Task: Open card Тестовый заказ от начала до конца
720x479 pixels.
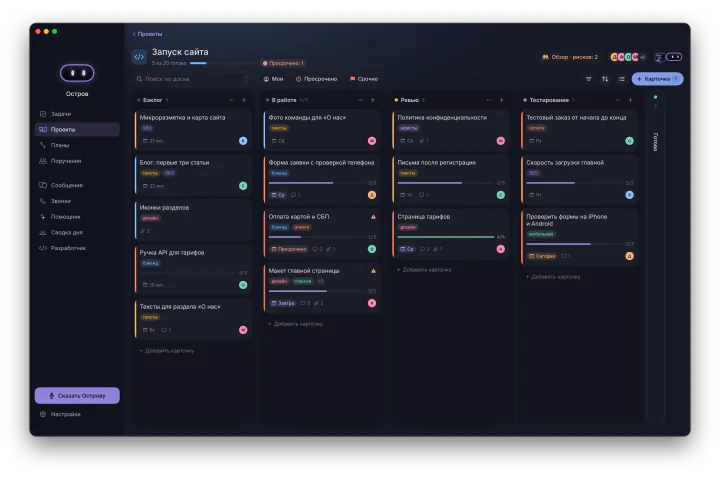Action: click(x=580, y=130)
